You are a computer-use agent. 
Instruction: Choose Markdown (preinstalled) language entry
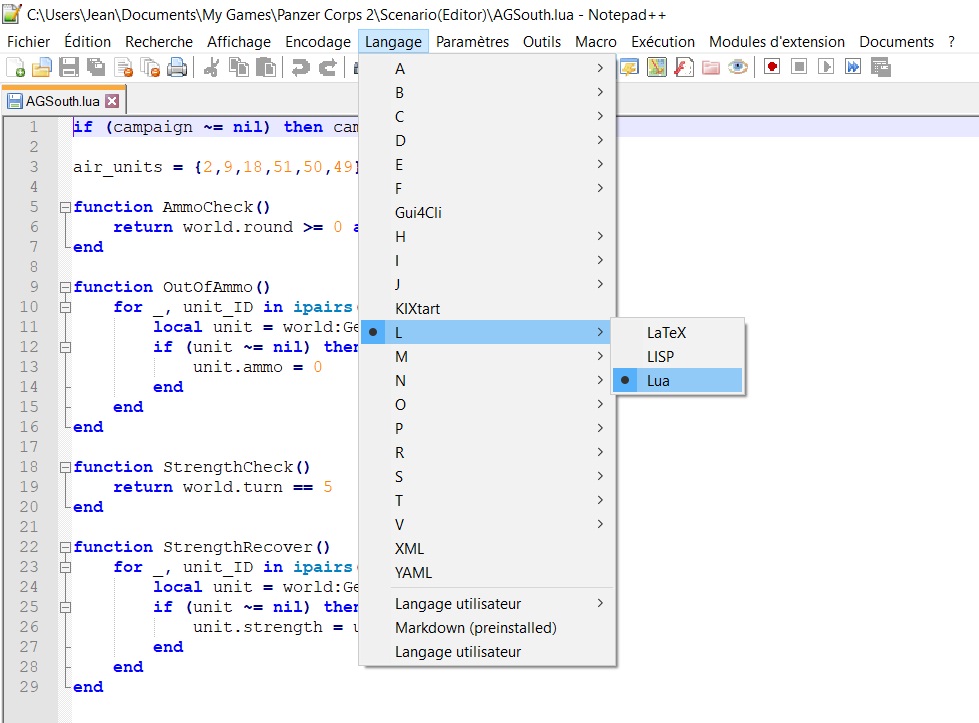475,628
